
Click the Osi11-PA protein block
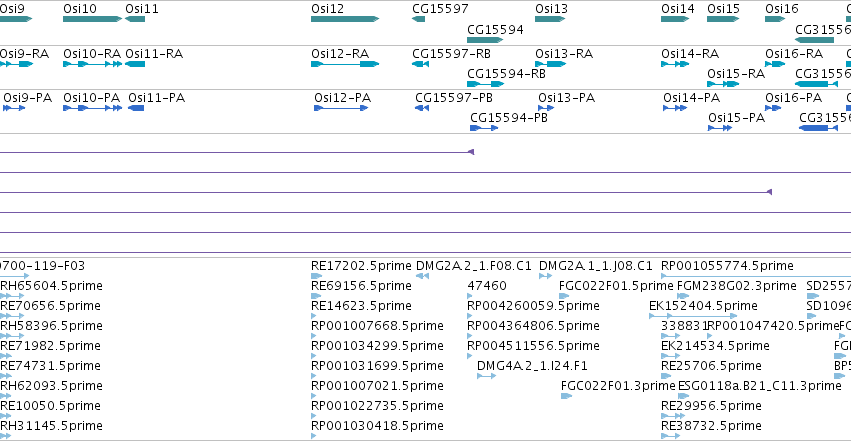136,108
